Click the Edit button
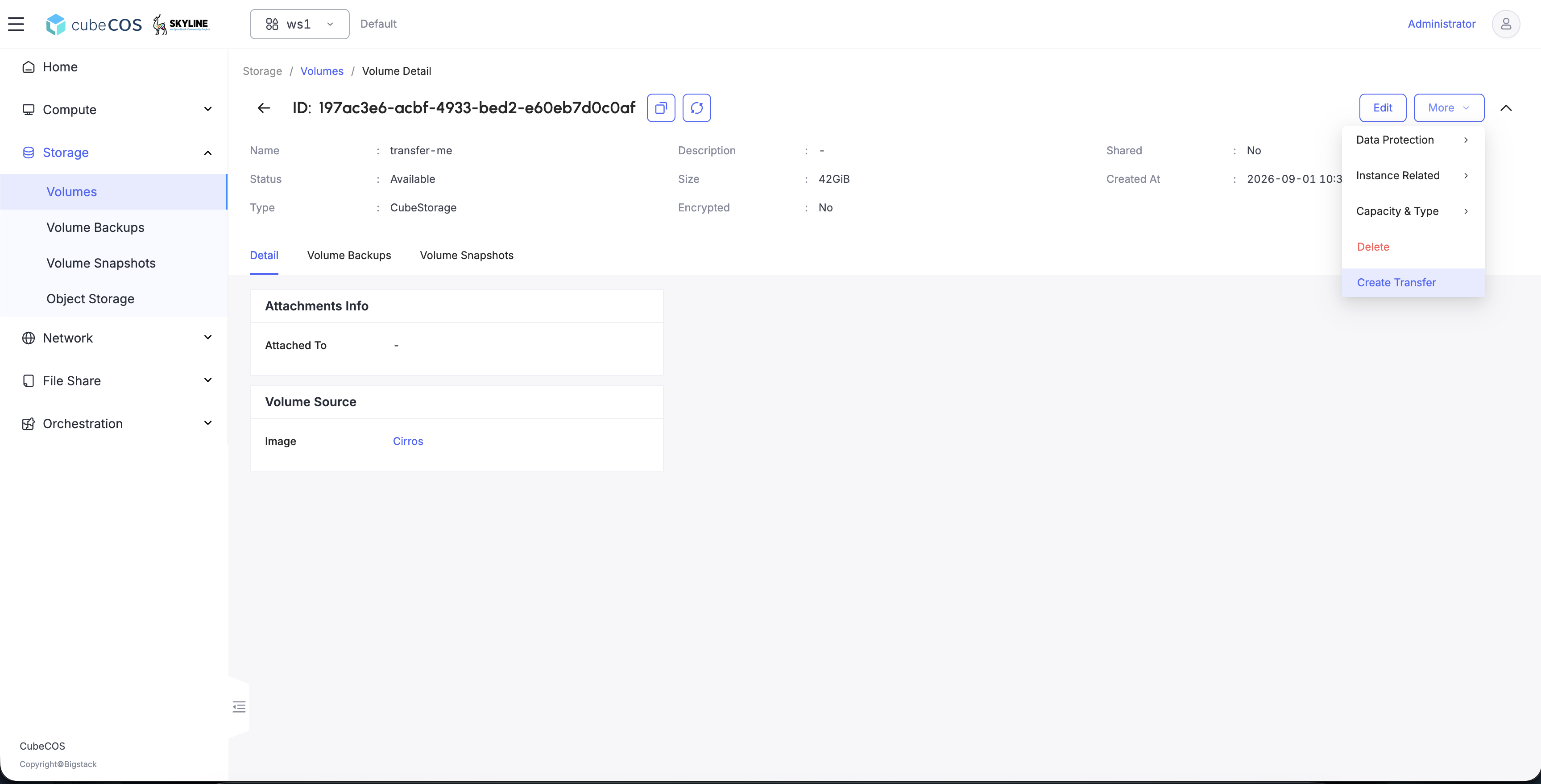The height and width of the screenshot is (784, 1541). tap(1383, 107)
